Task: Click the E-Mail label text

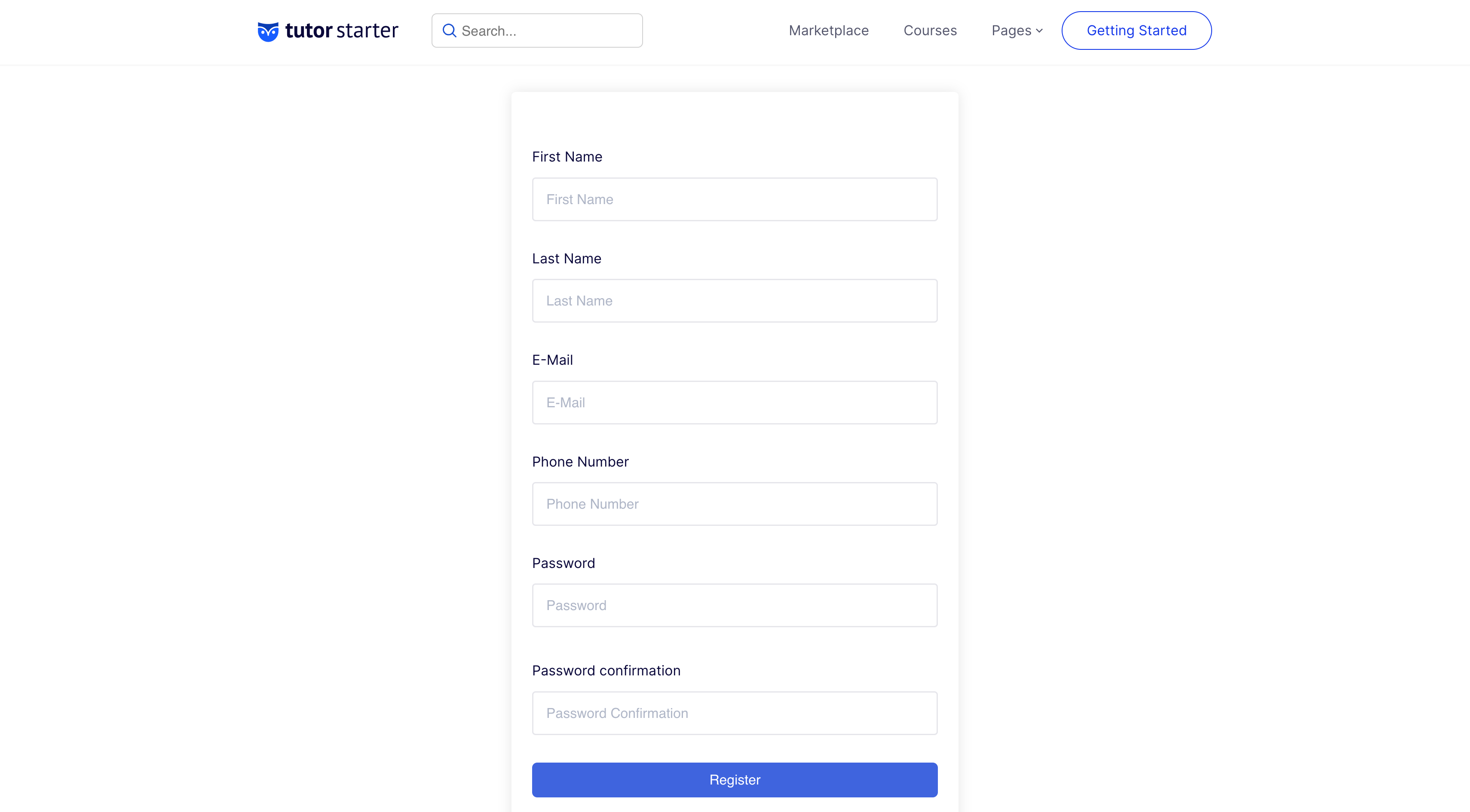Action: [x=552, y=360]
